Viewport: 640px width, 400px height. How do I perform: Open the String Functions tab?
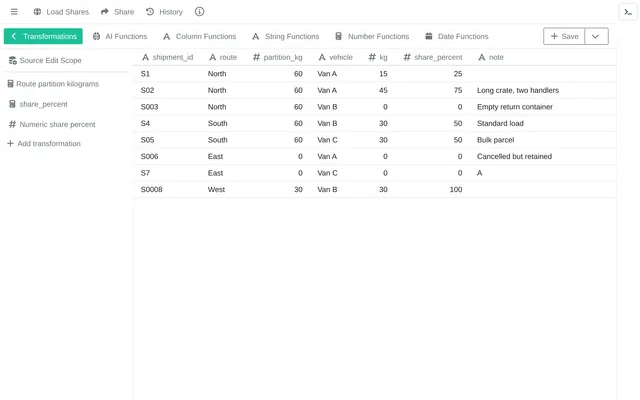click(x=286, y=36)
